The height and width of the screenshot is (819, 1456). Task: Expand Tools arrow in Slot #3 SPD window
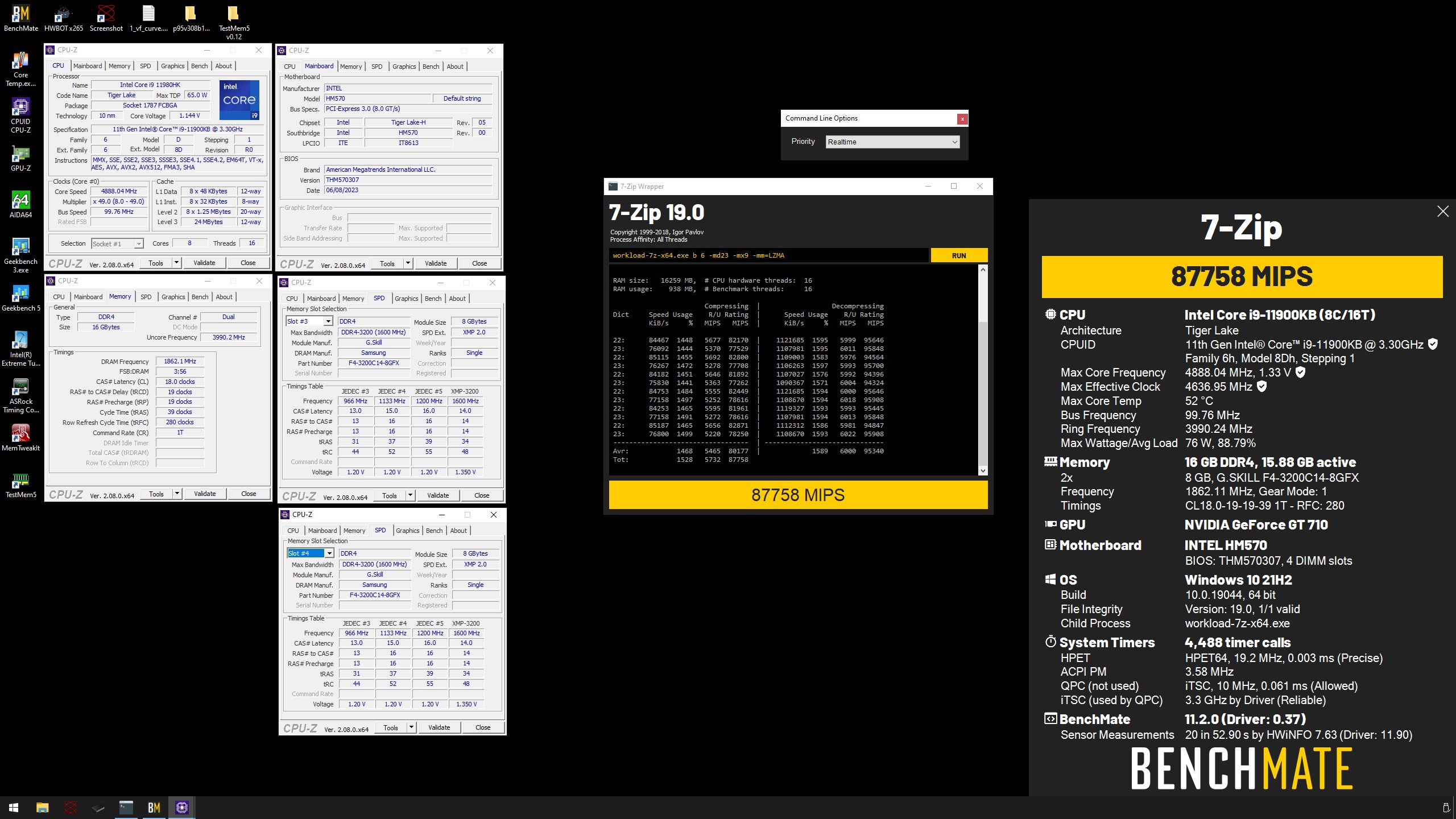click(x=411, y=495)
